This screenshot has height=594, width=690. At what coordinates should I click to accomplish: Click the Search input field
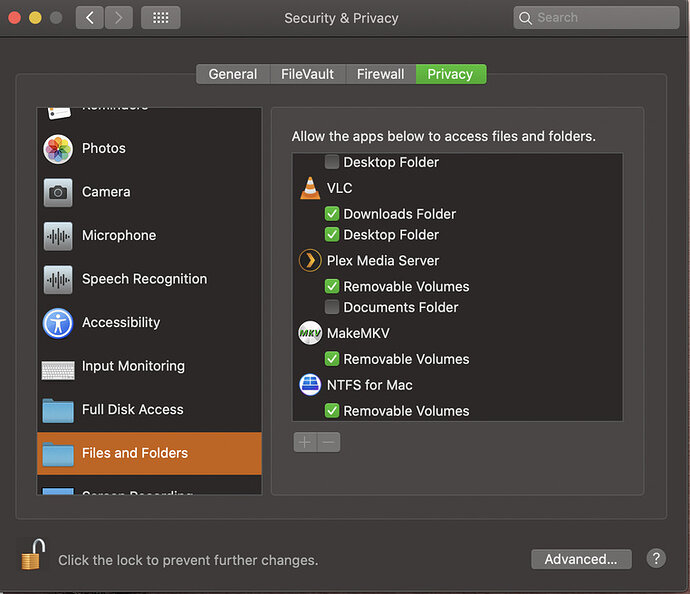[x=596, y=18]
